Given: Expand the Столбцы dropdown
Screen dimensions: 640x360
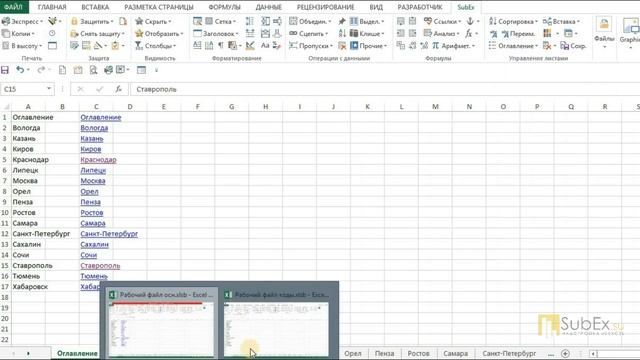Looking at the screenshot, I should click(x=156, y=46).
